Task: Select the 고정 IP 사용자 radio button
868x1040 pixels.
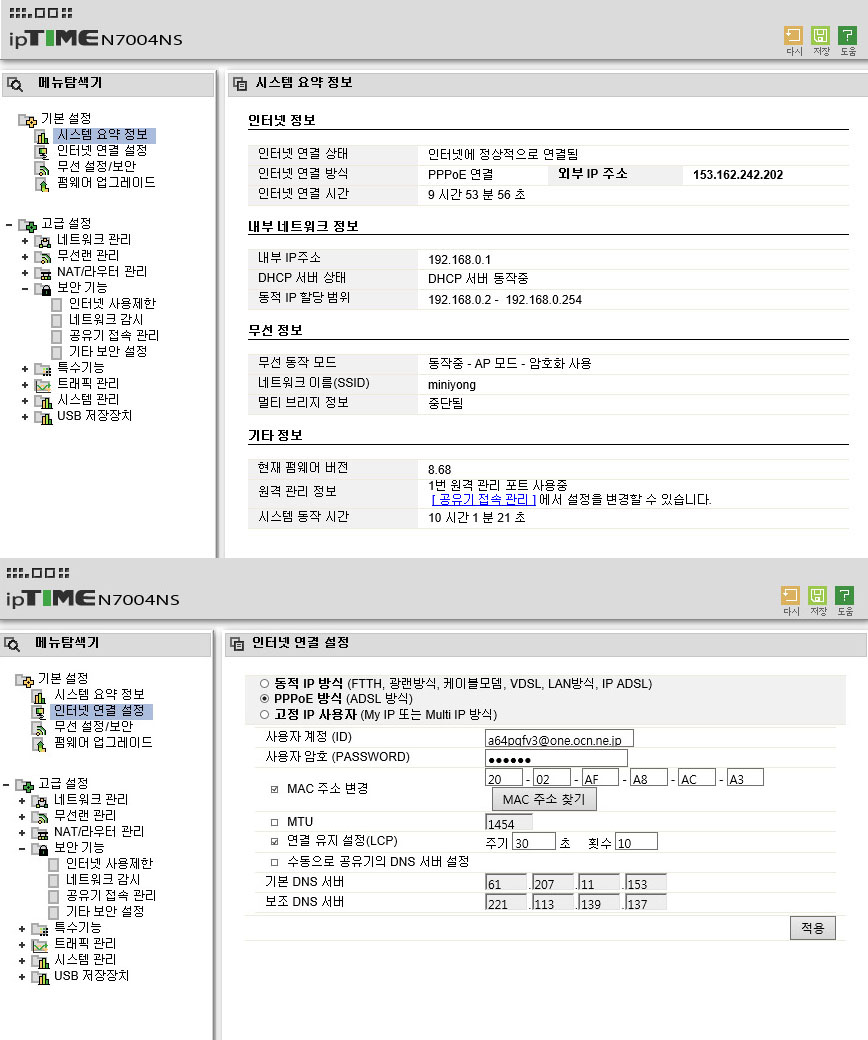Action: pyautogui.click(x=265, y=714)
